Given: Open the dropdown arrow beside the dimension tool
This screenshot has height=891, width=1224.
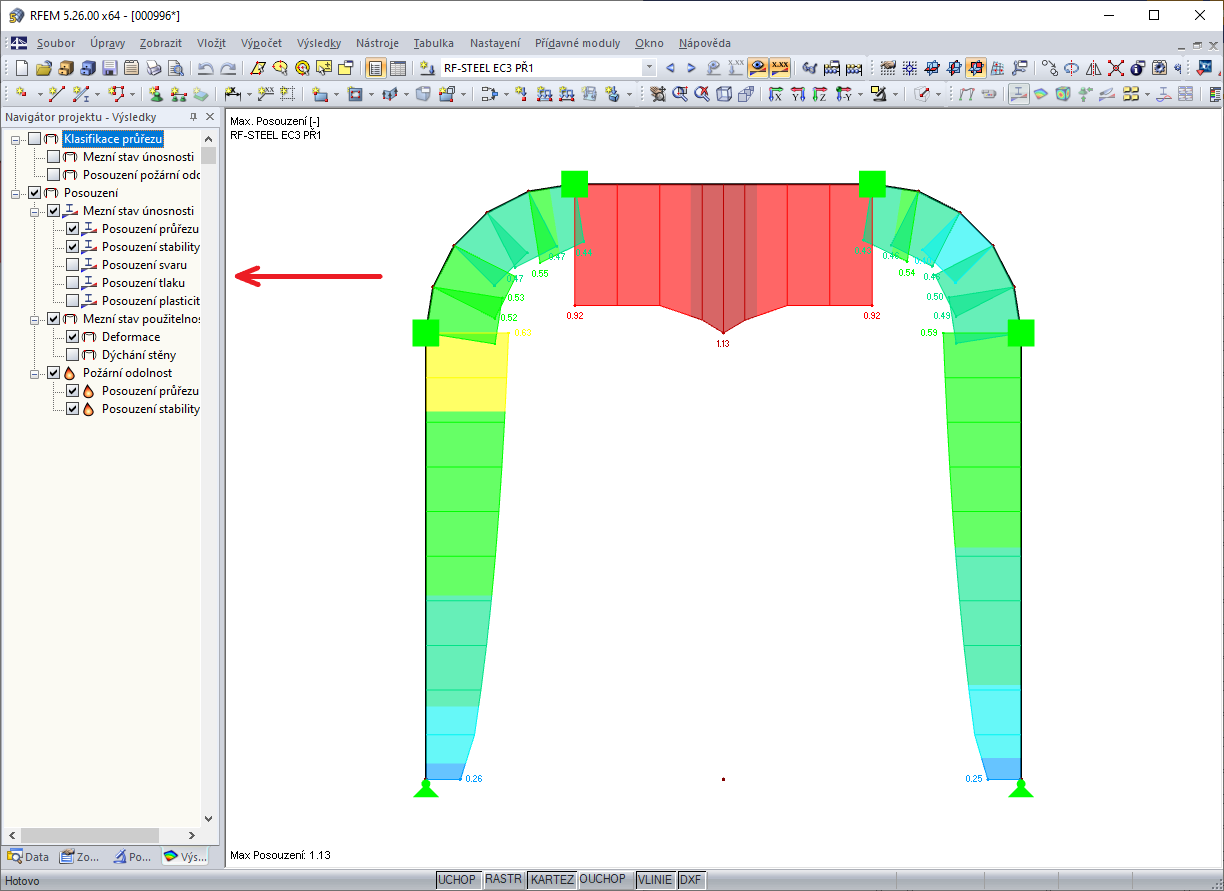Looking at the screenshot, I should point(249,94).
